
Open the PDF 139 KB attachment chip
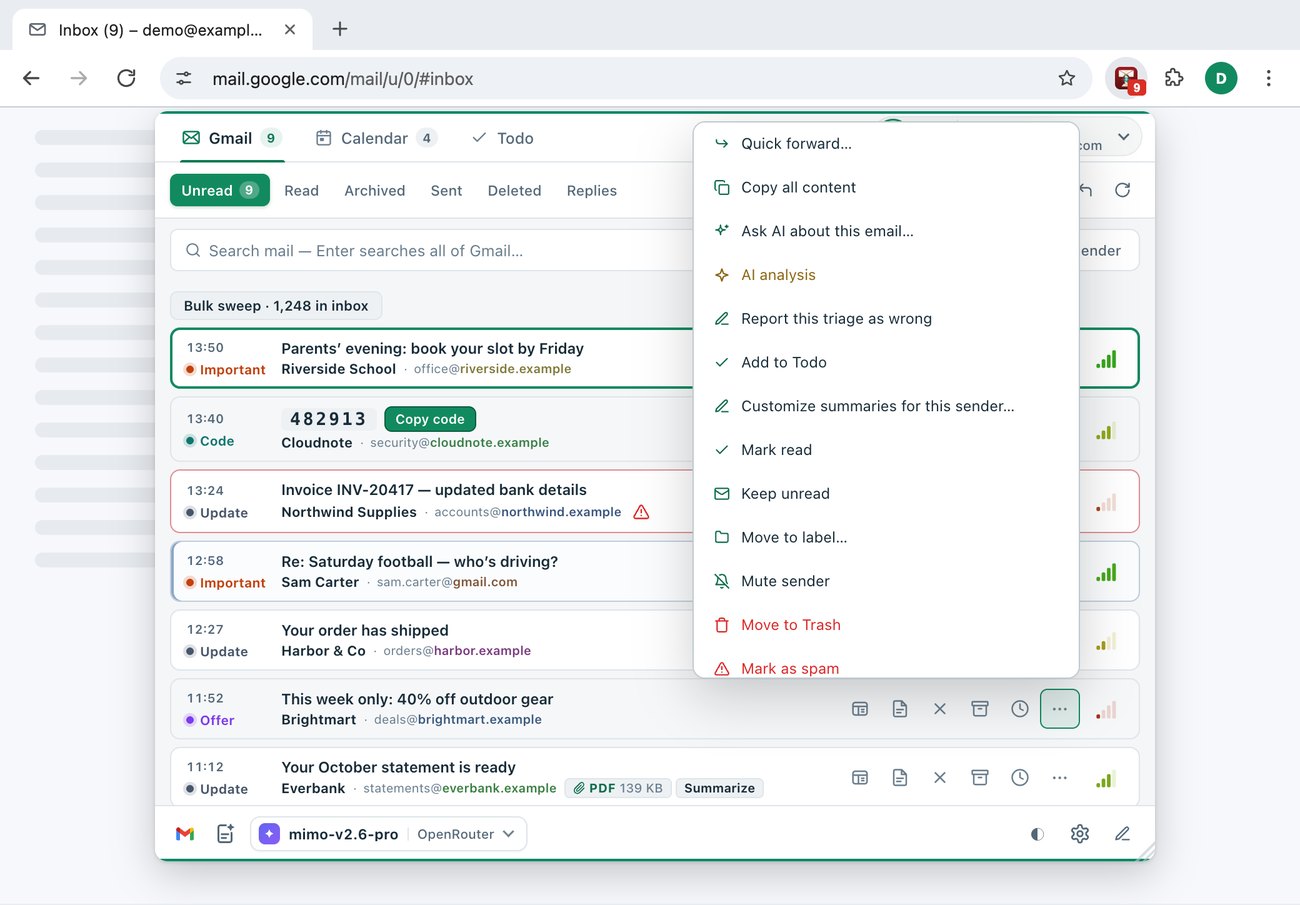click(617, 788)
